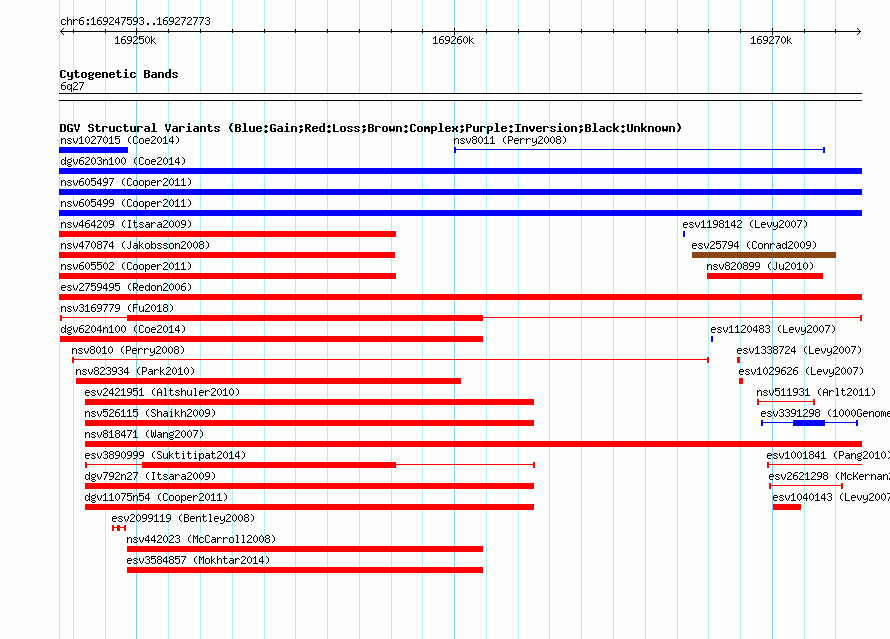Viewport: 890px width, 639px height.
Task: Open the nsv8010 (Perry2008) label
Action: (x=128, y=350)
